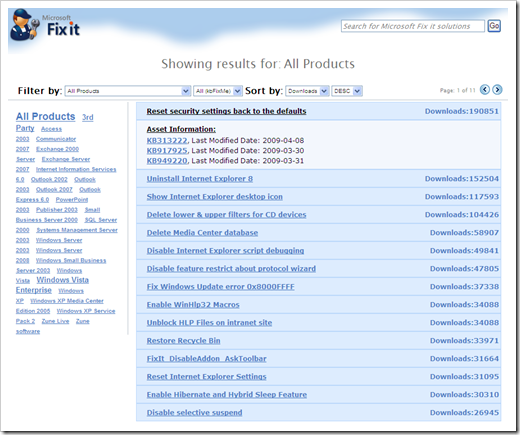This screenshot has height=435, width=520.
Task: Open Delete lower & upper filters fix
Action: [x=226, y=215]
